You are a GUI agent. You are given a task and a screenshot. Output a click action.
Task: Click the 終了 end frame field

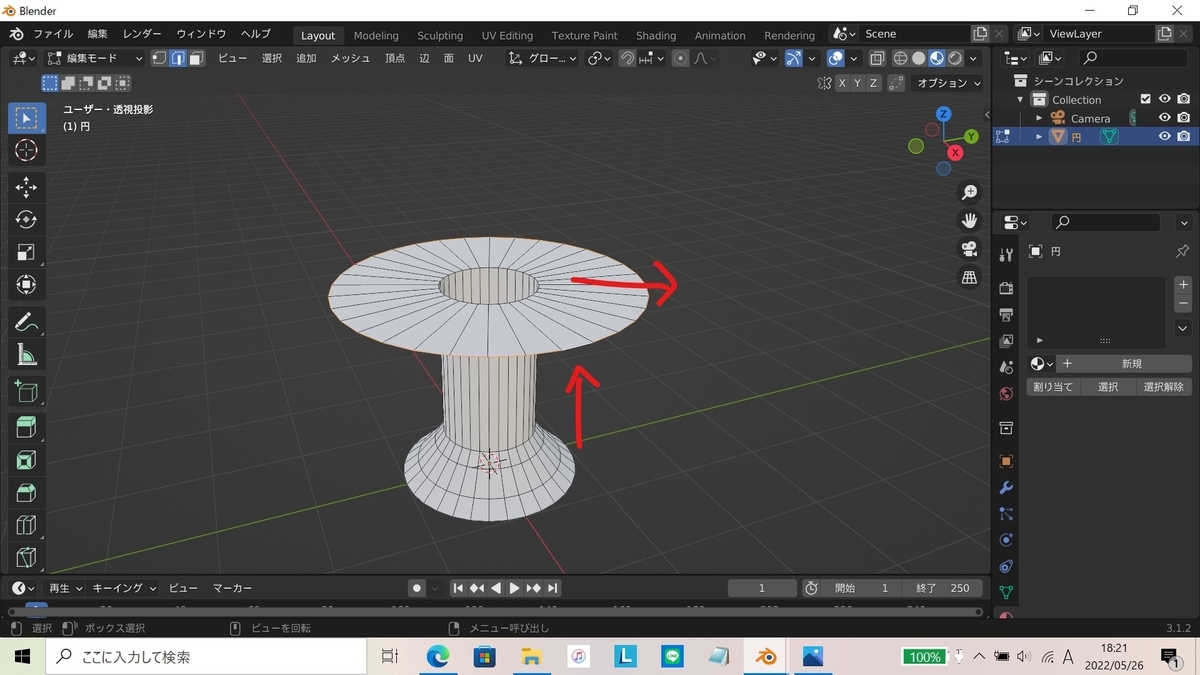tap(943, 588)
